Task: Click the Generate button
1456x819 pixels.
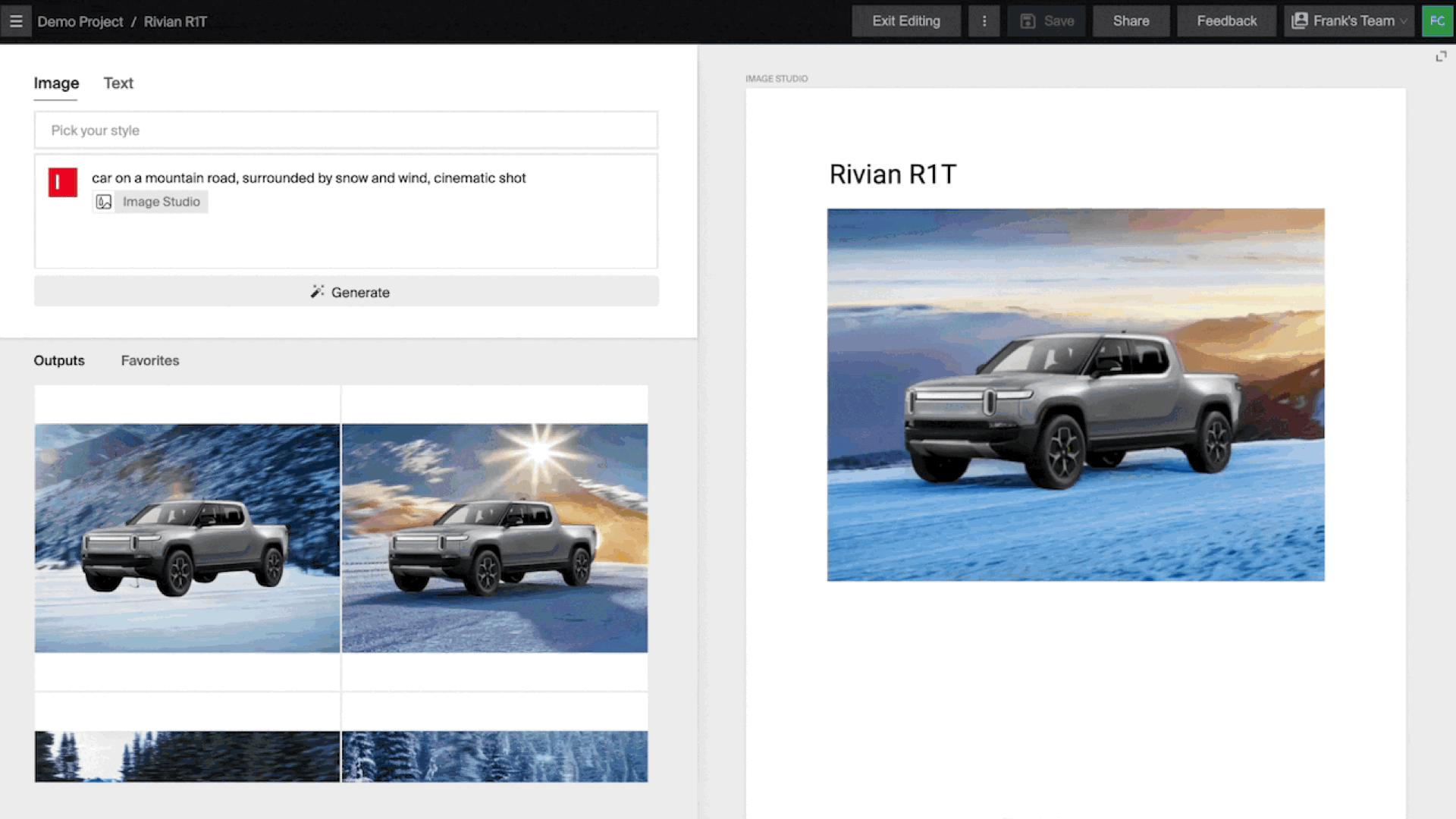Action: (x=346, y=292)
